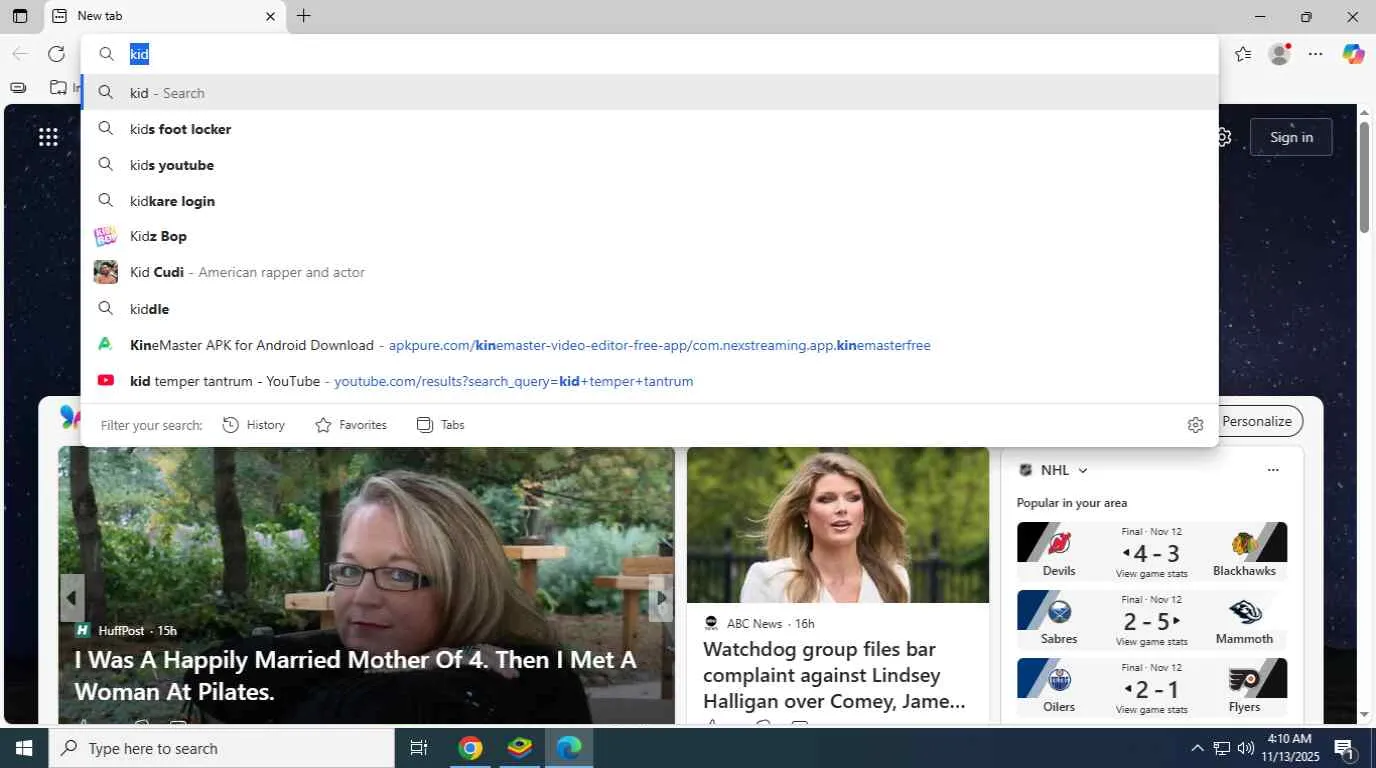This screenshot has width=1376, height=768.
Task: Open the notification center icon
Action: 1344,748
